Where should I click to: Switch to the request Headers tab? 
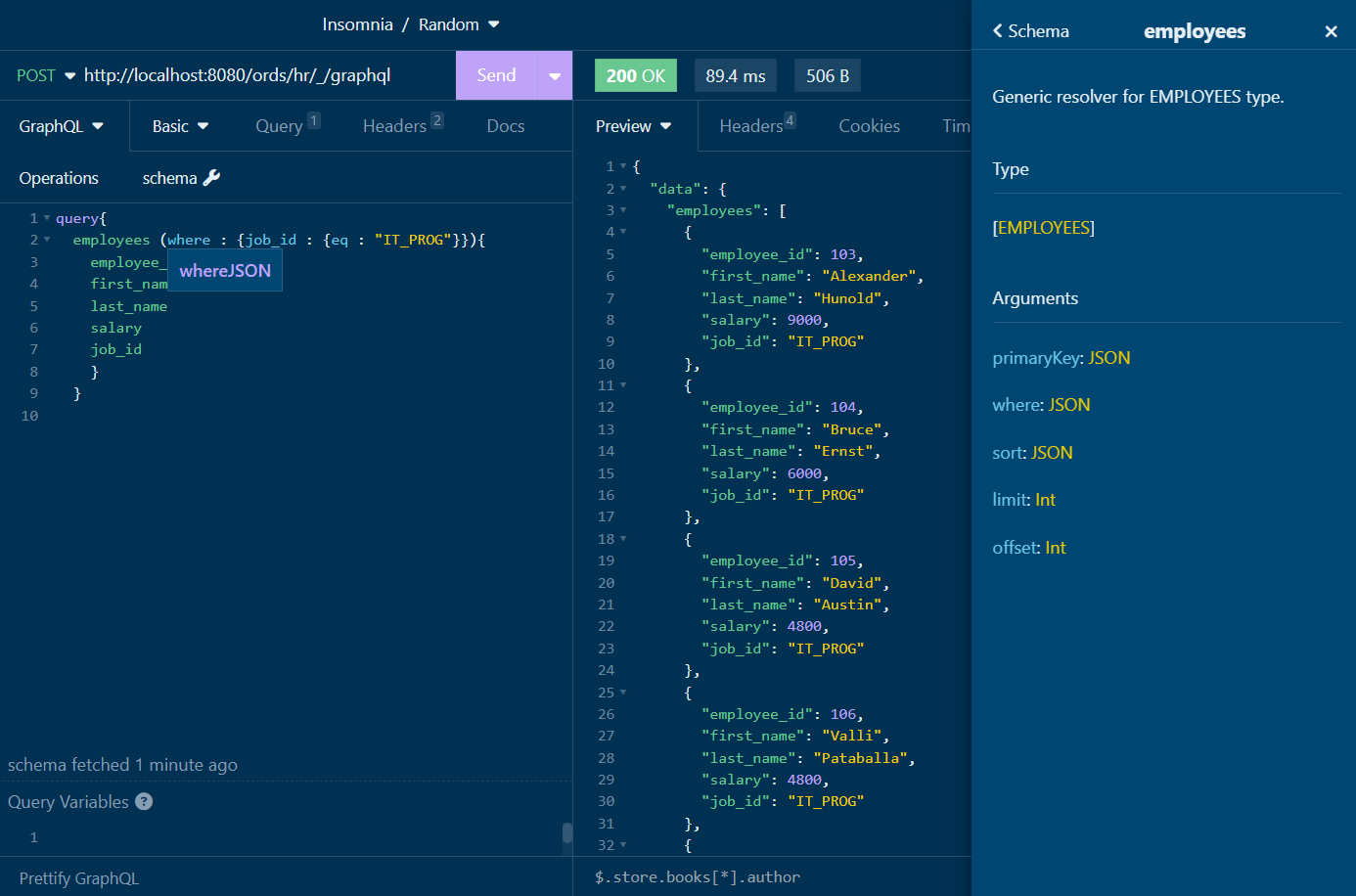click(x=403, y=125)
